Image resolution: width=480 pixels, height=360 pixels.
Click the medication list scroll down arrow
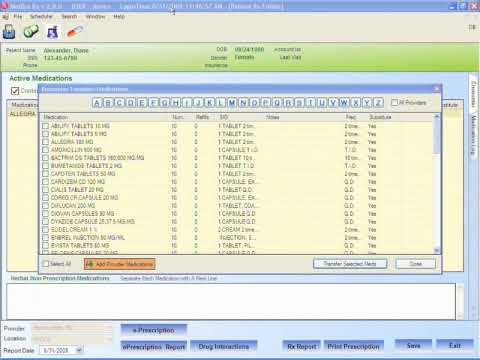click(437, 250)
